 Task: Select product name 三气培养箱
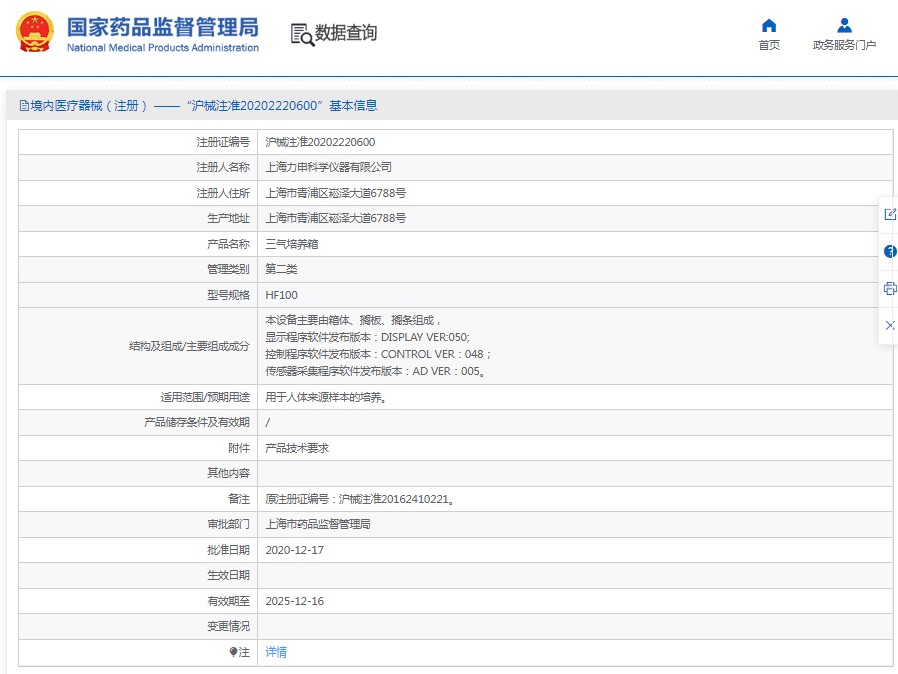tap(292, 244)
